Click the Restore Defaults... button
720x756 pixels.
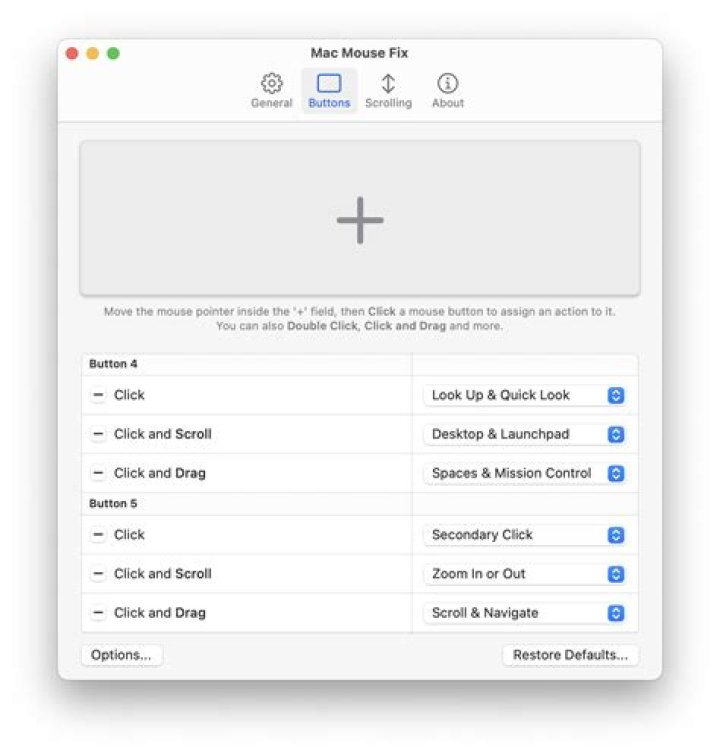[x=571, y=655]
